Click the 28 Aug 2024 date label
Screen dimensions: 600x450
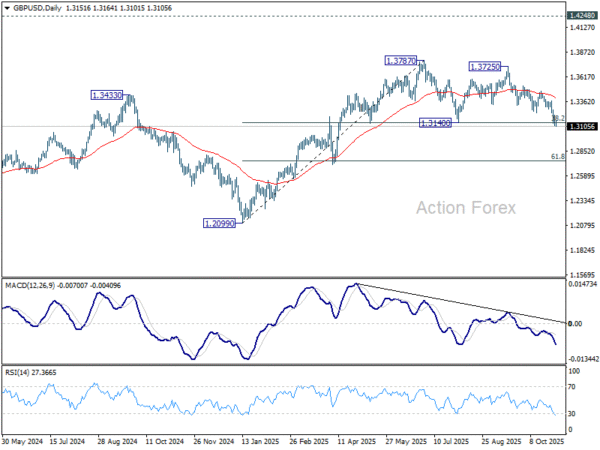(x=117, y=441)
